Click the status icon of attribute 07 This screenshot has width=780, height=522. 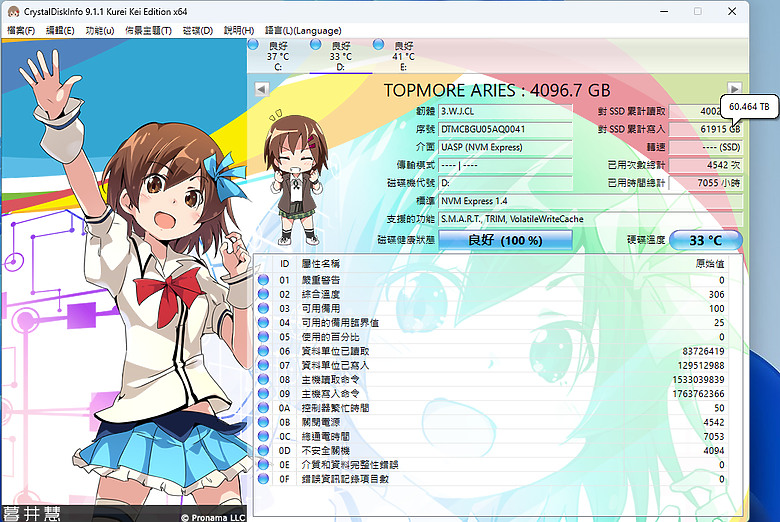tap(263, 365)
